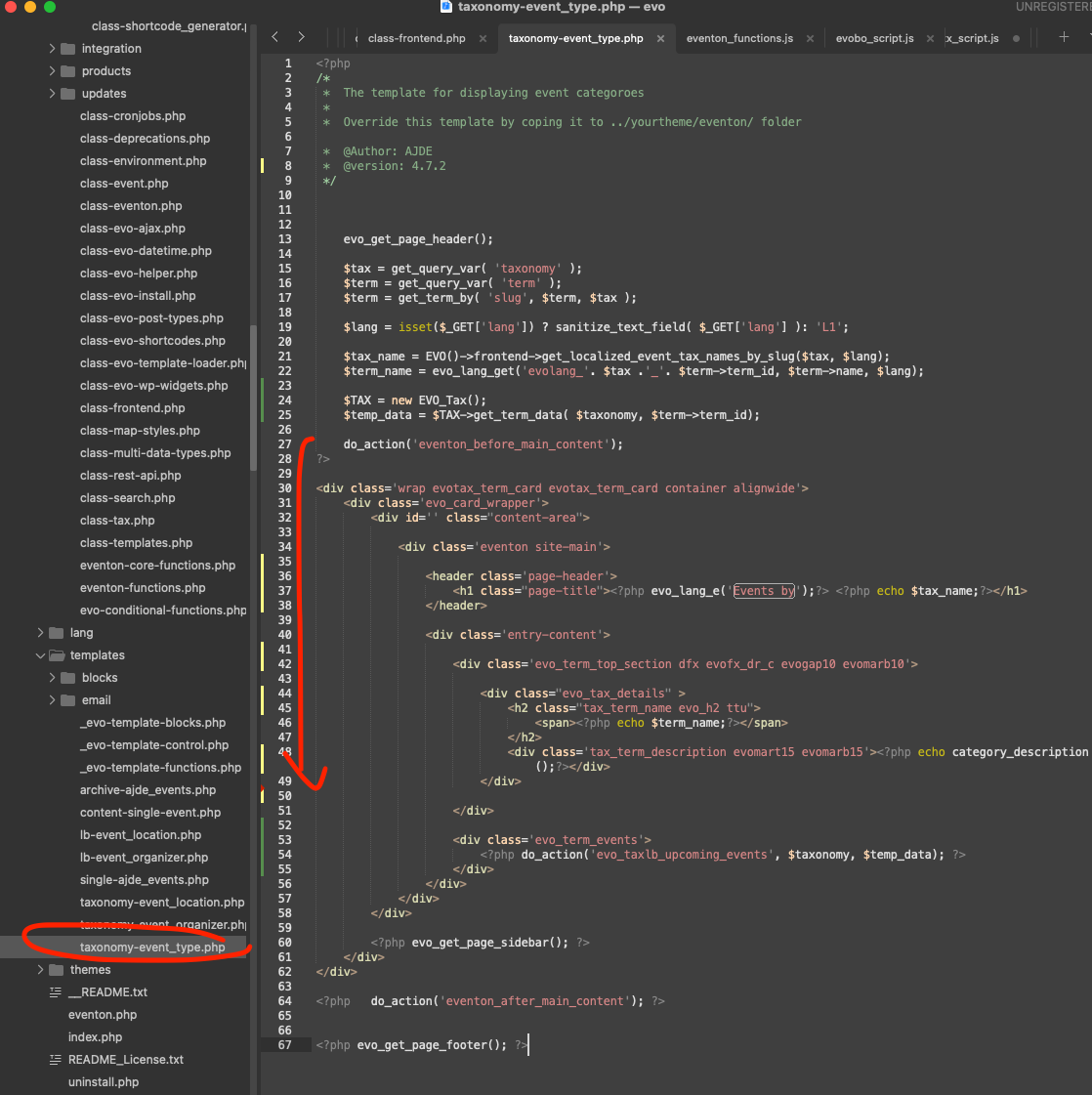Screen dimensions: 1092x1095
Task: Expand the email folder
Action: 52,699
